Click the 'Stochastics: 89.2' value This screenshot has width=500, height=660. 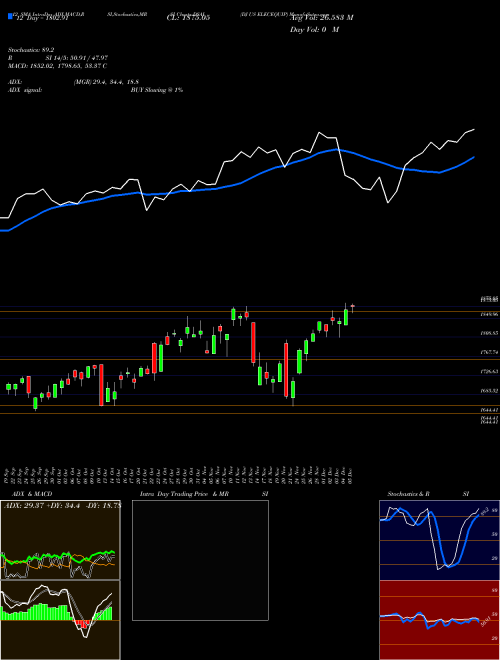point(31,50)
